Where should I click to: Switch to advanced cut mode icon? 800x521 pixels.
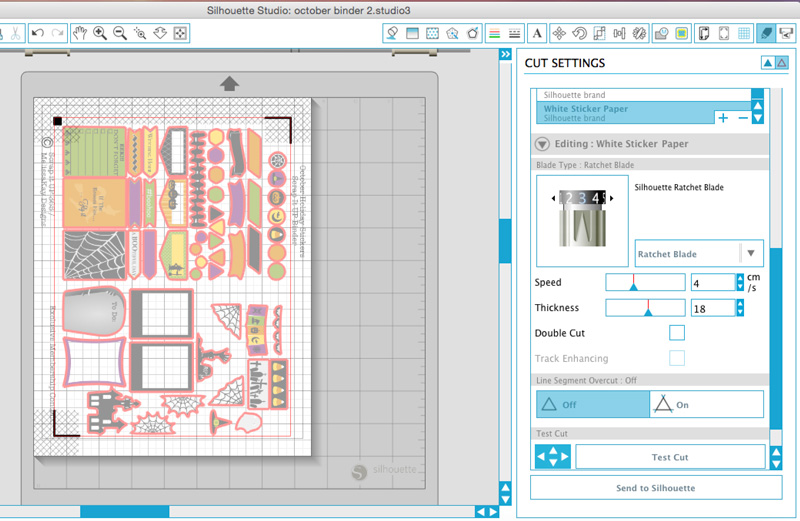(x=782, y=63)
